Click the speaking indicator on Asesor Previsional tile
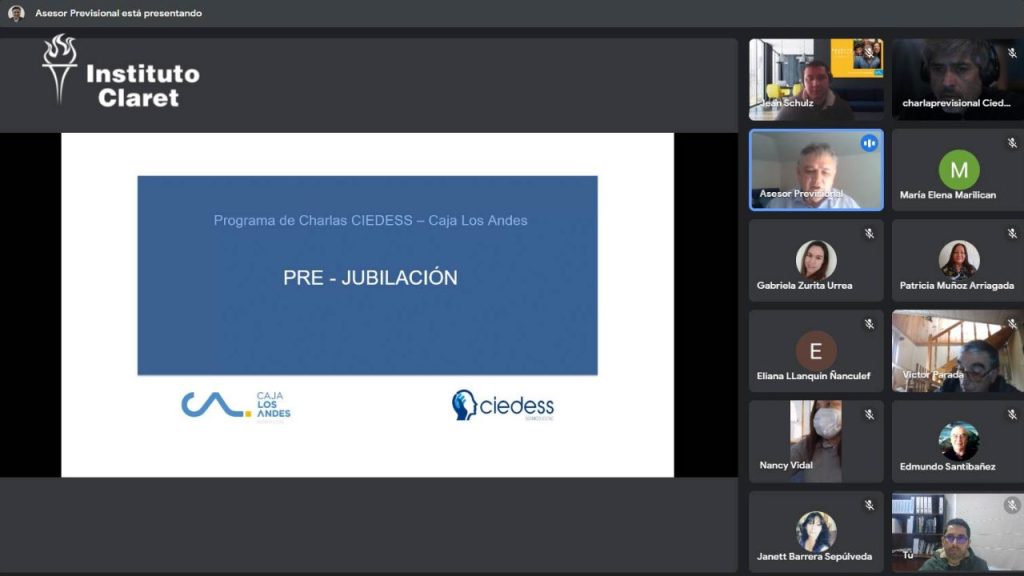This screenshot has width=1024, height=576. (869, 143)
